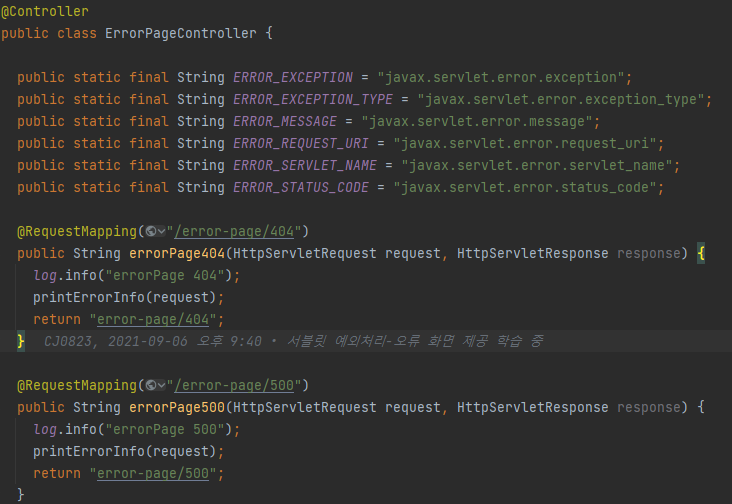Click the string "javax.servlet.error.status_code"

[525, 187]
